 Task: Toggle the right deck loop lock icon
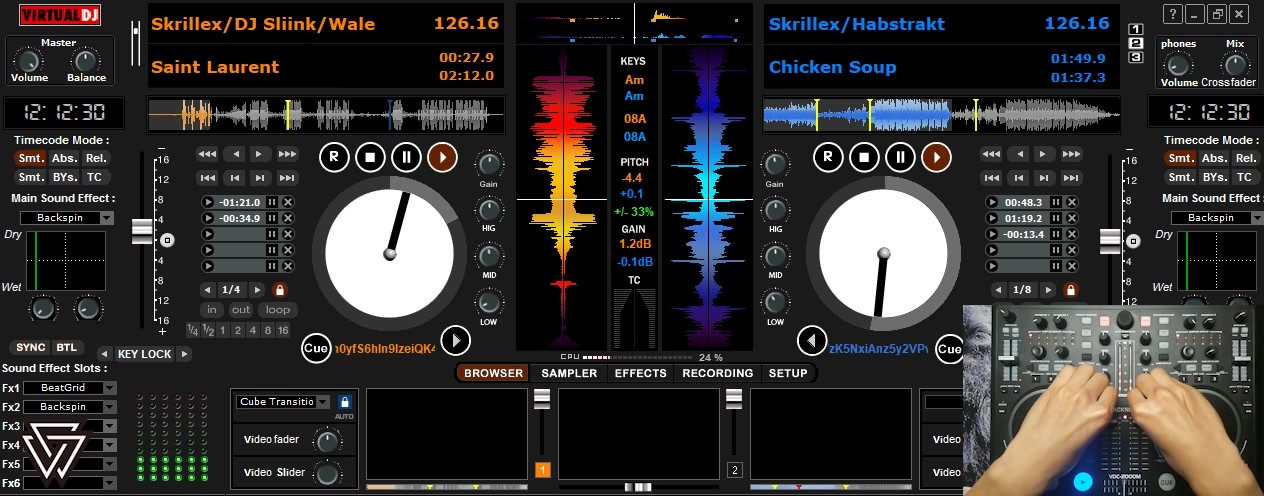click(1072, 290)
